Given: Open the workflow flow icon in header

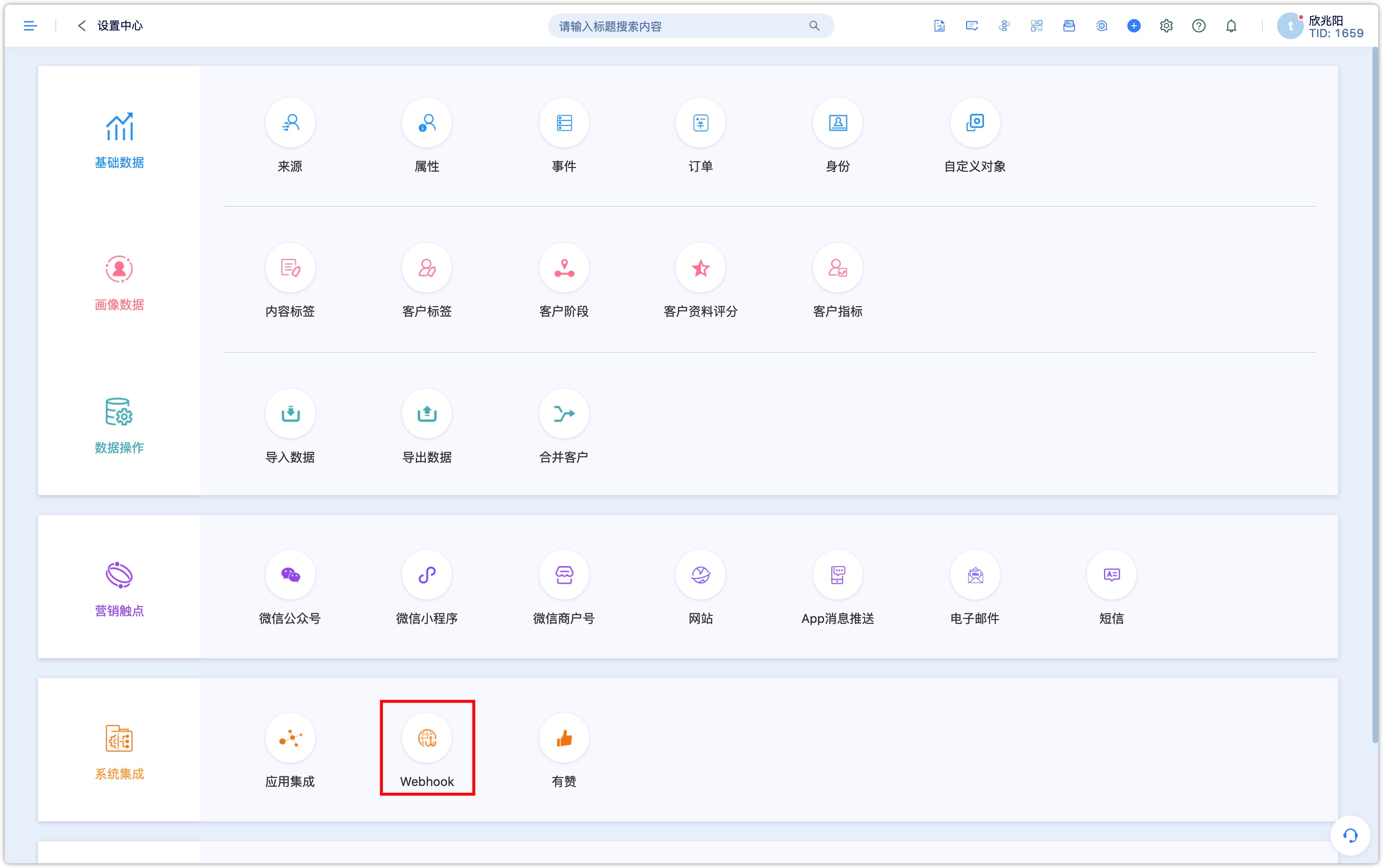Looking at the screenshot, I should coord(1004,26).
